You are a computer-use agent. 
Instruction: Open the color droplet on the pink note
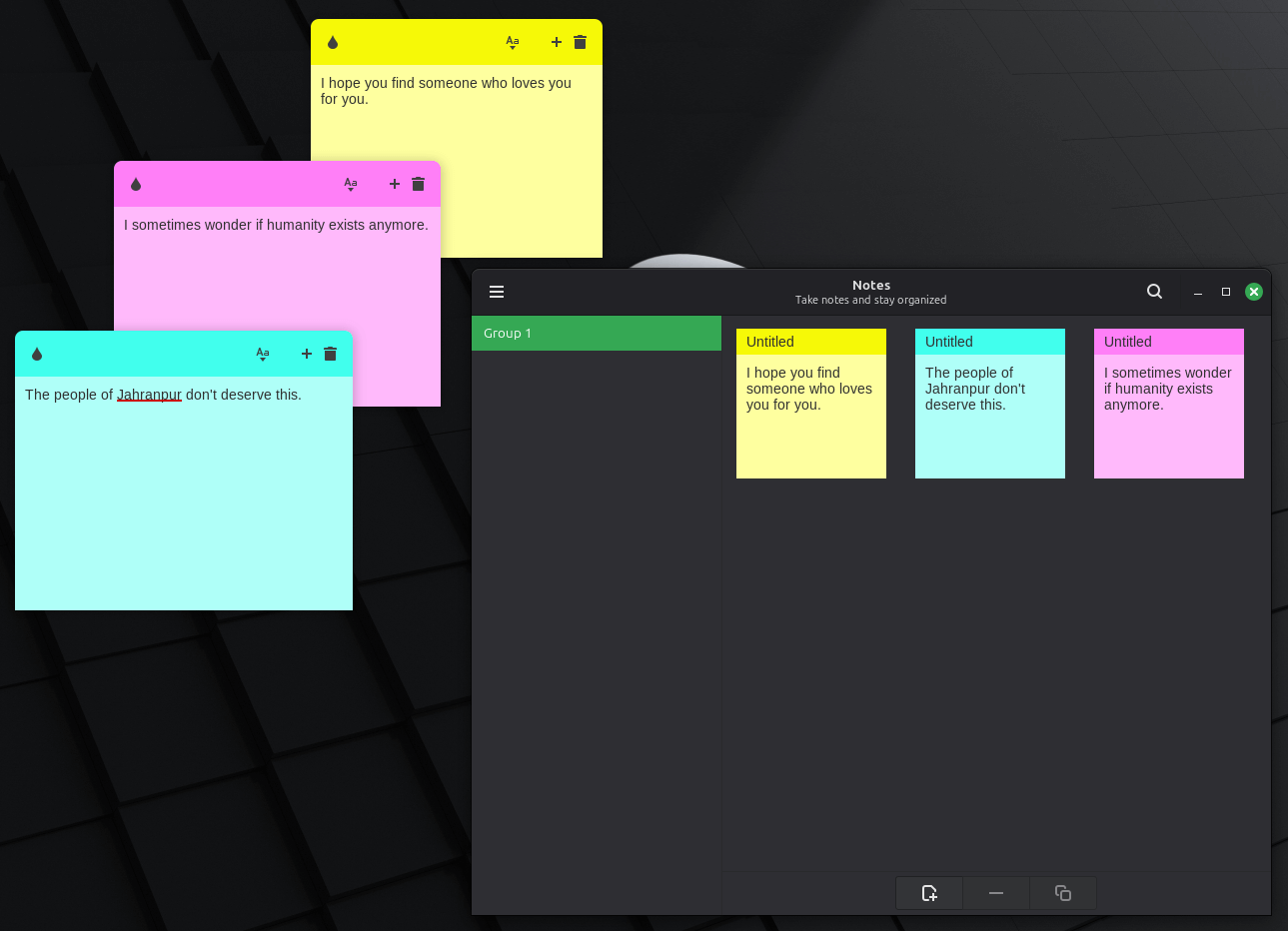point(135,184)
